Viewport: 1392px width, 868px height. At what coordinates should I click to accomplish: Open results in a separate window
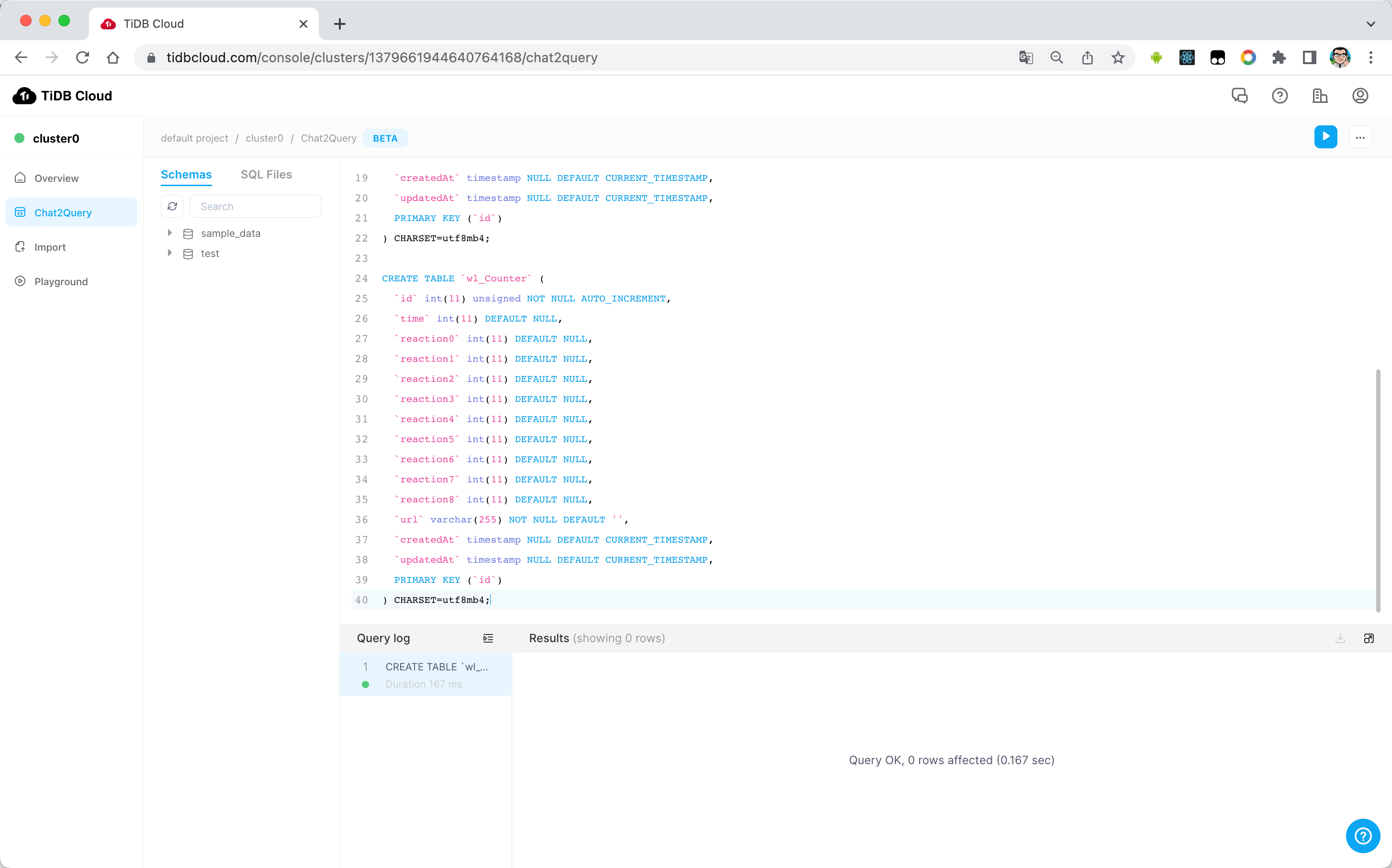tap(1369, 638)
